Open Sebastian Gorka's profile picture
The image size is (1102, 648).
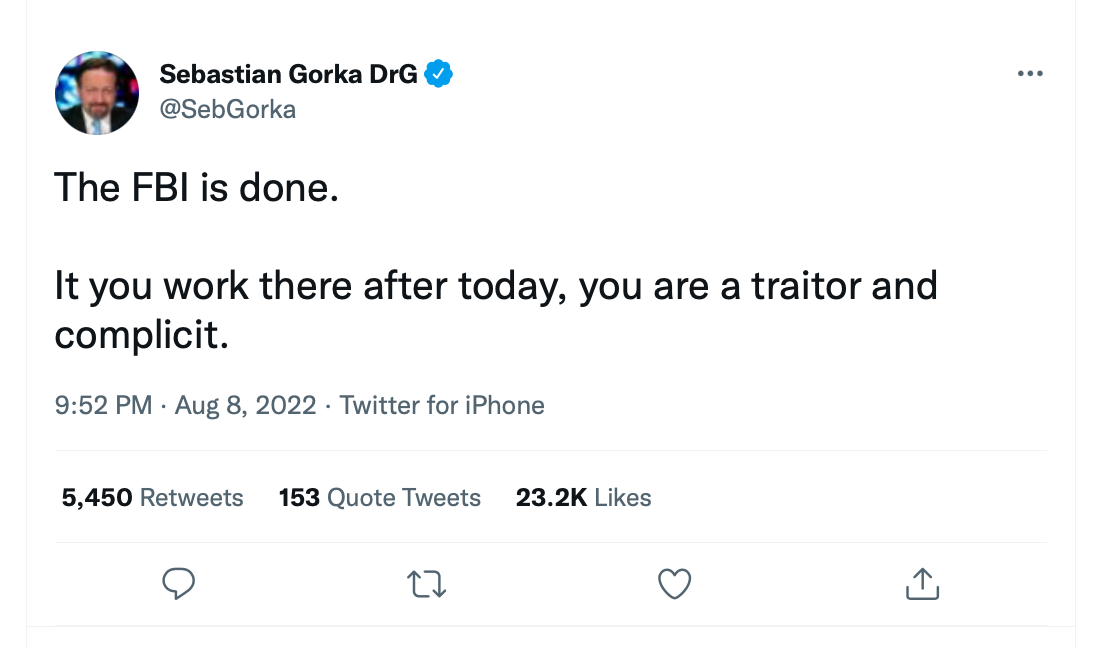coord(97,93)
